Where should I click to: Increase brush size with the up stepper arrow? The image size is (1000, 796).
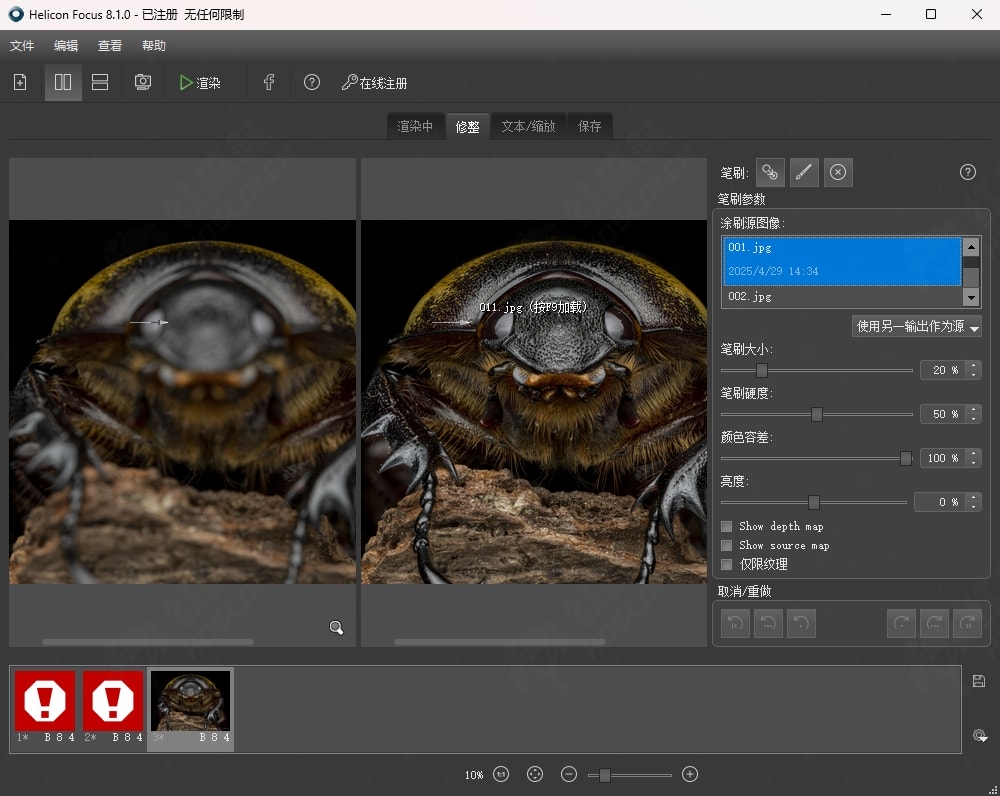974,366
